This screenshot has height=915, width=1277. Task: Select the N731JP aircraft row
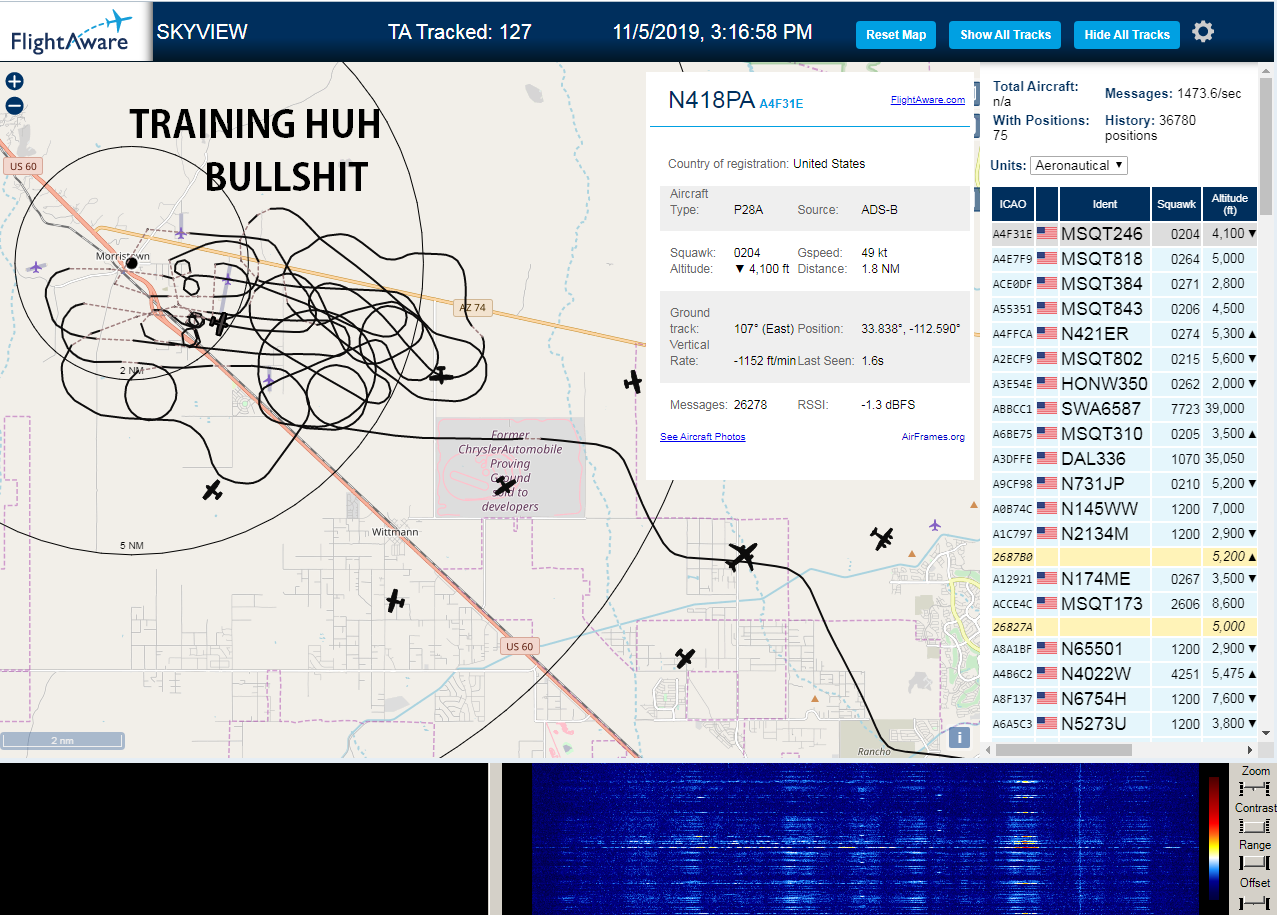coord(1124,484)
